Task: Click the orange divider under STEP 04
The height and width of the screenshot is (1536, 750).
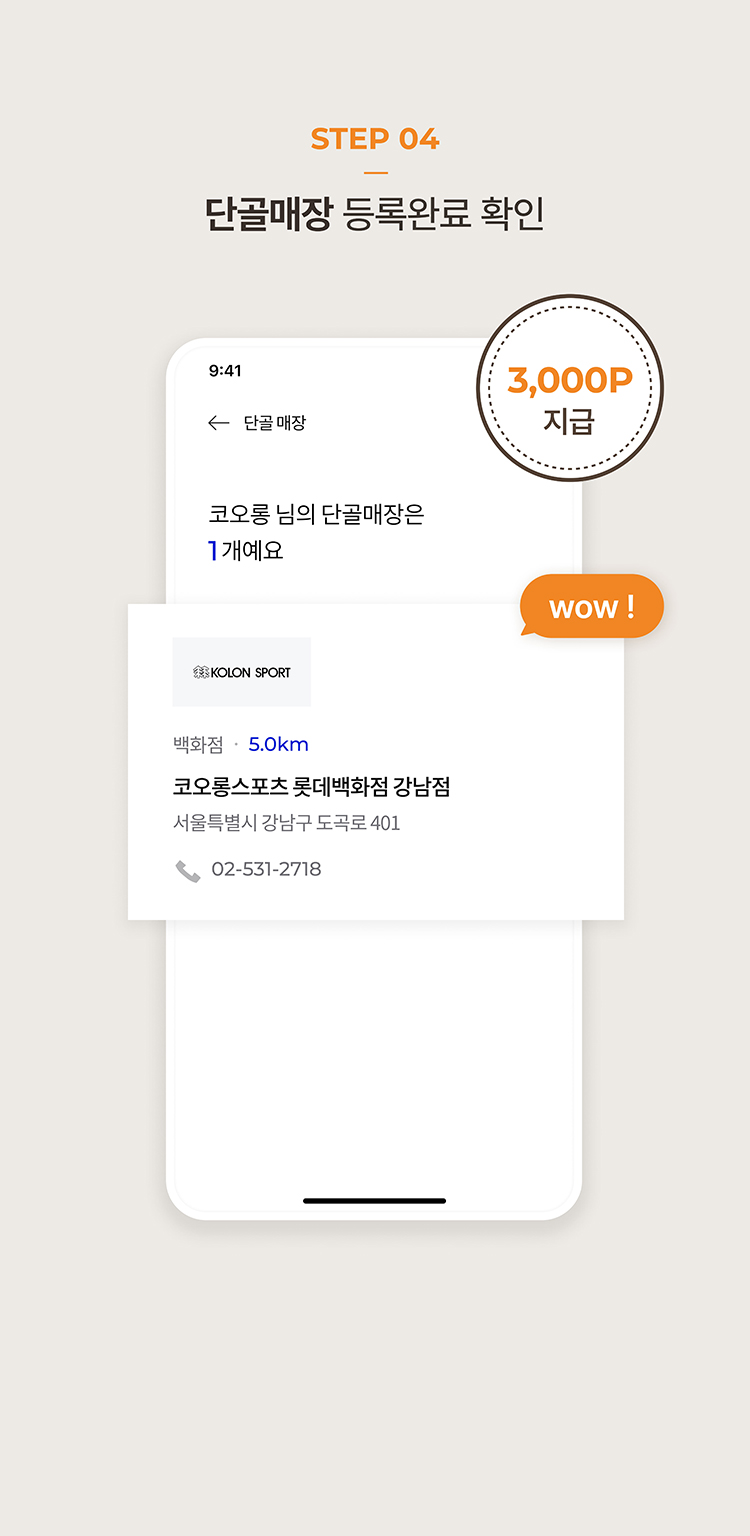Action: 375,172
